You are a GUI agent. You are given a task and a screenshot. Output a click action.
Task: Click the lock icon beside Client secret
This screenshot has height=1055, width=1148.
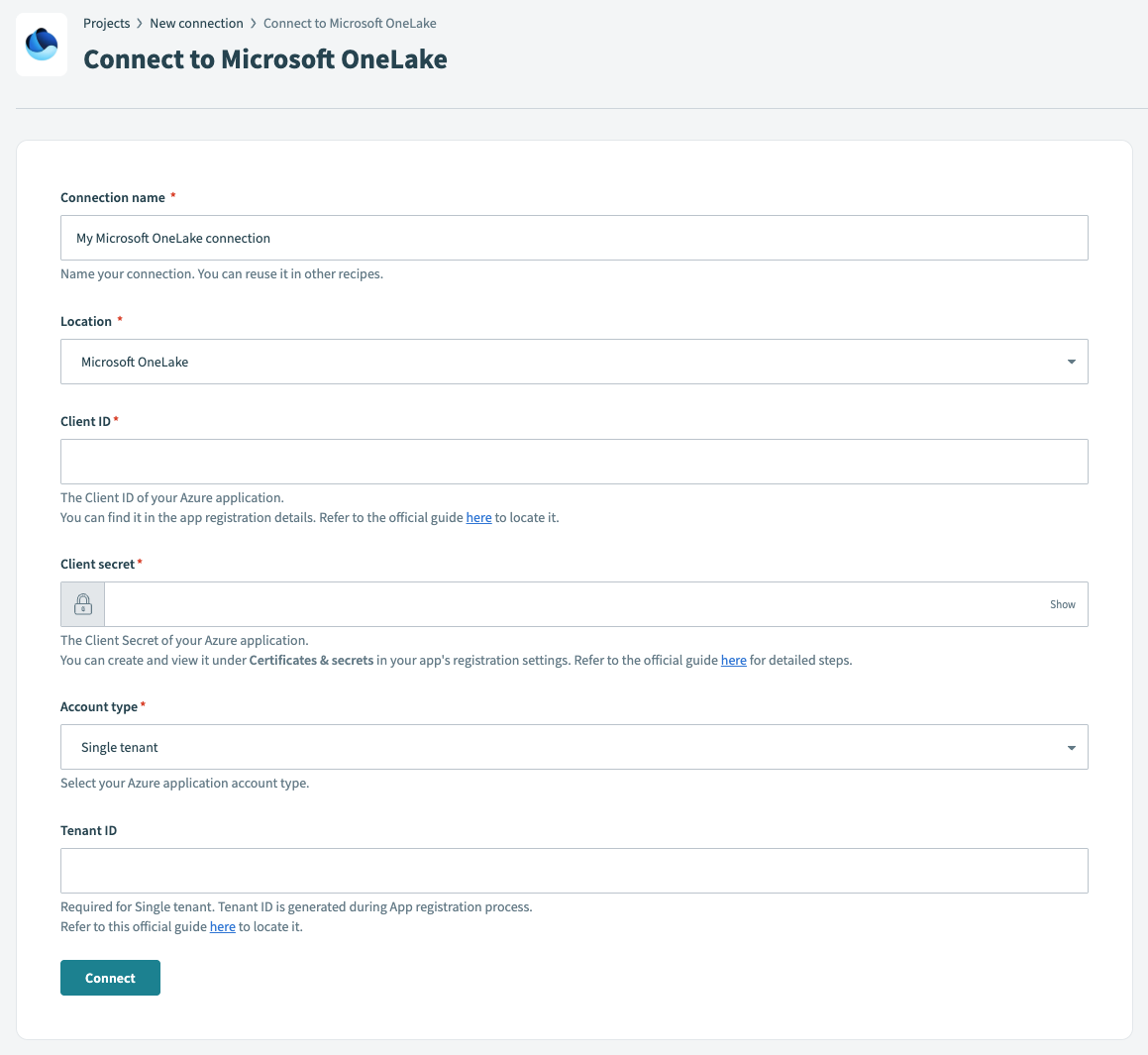coord(82,603)
